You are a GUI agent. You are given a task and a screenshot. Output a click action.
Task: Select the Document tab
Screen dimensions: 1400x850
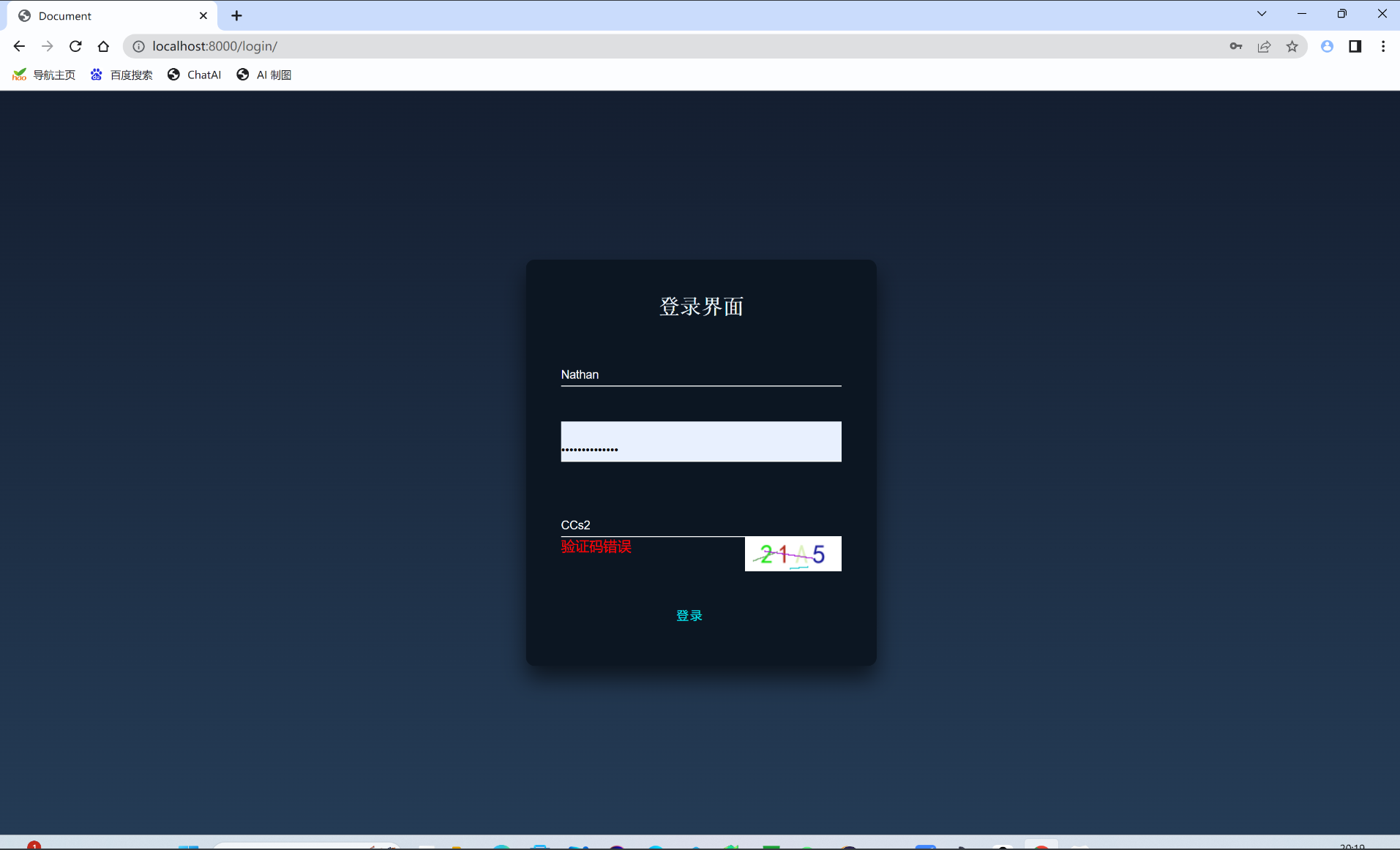pos(112,15)
